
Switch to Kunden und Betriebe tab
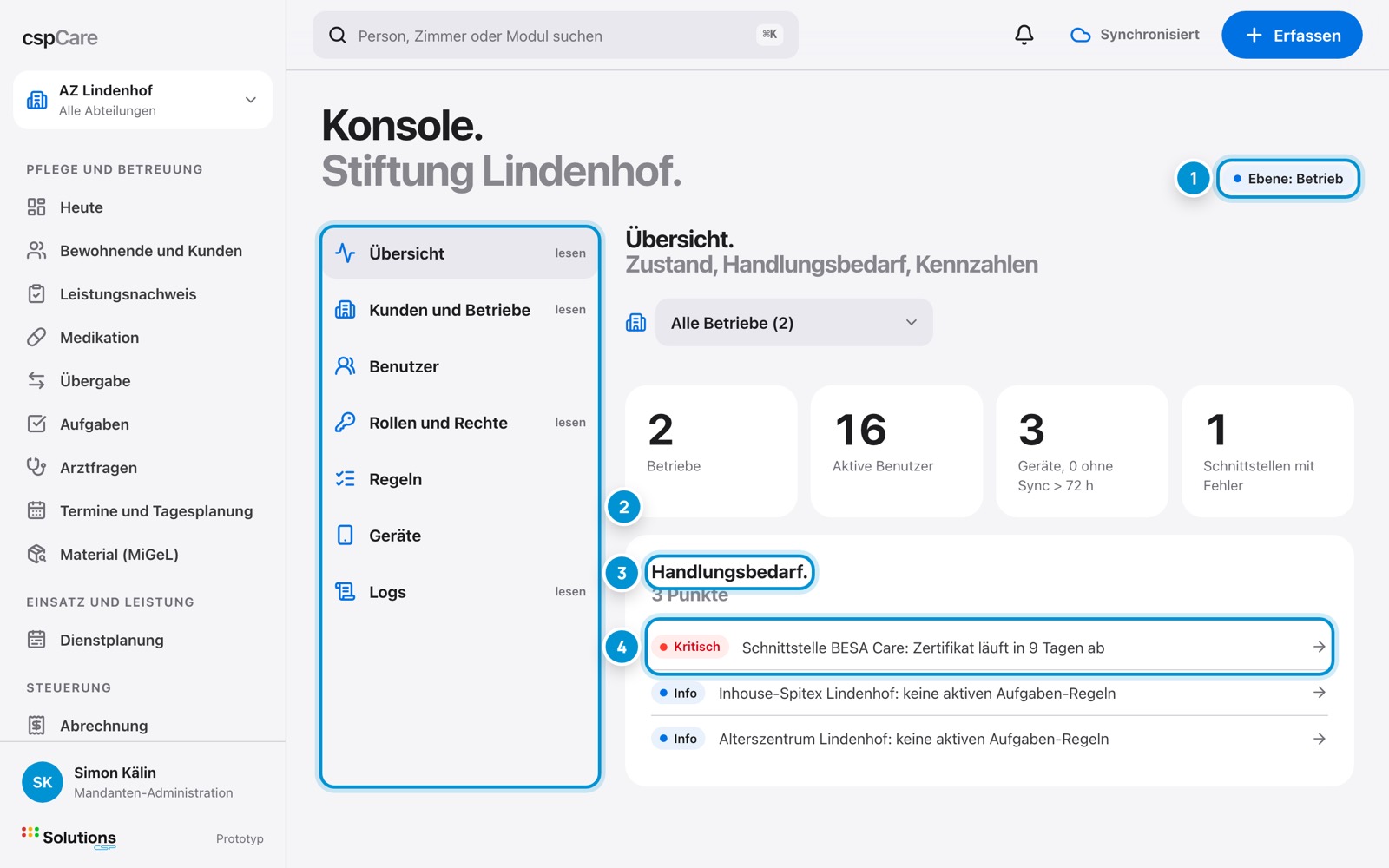460,309
